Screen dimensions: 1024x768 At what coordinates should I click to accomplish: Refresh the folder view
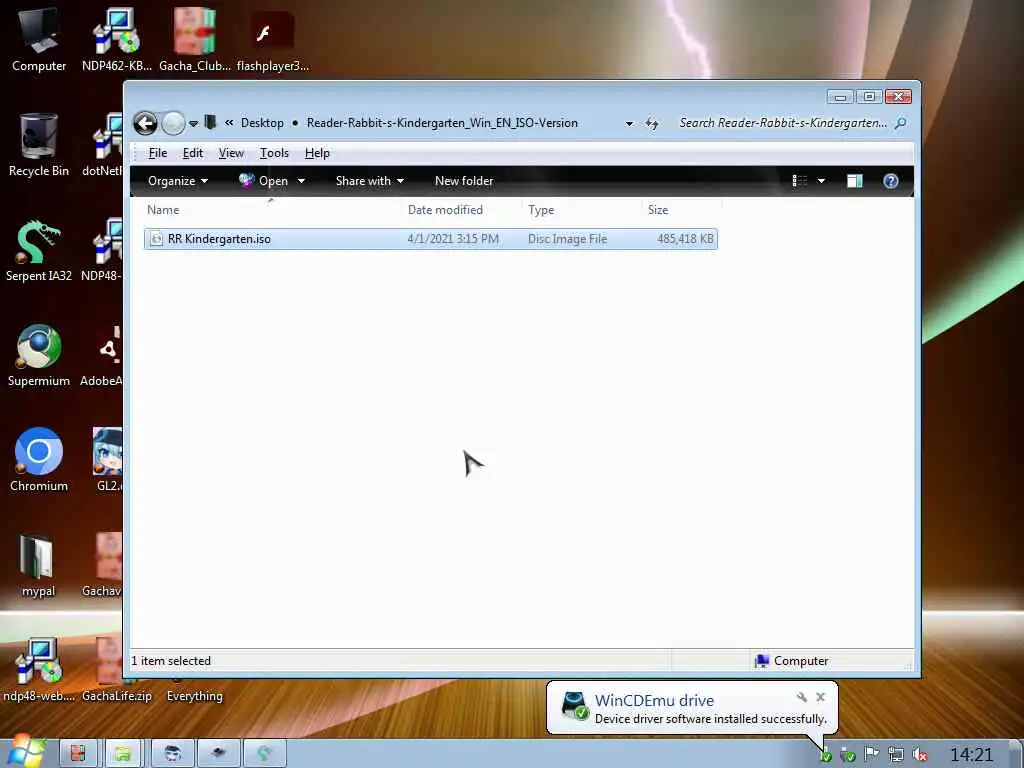[652, 123]
